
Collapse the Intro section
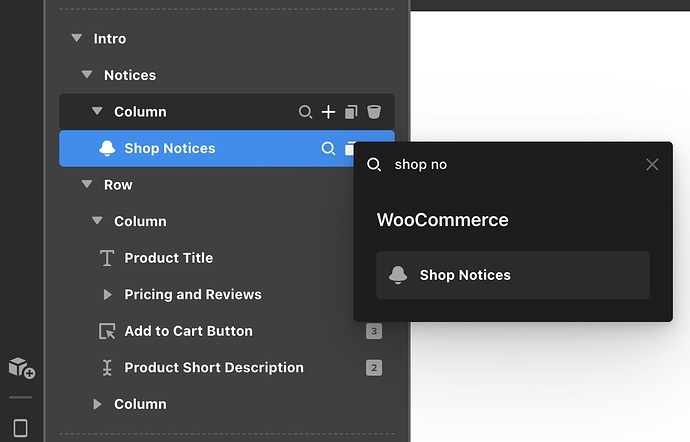coord(76,39)
